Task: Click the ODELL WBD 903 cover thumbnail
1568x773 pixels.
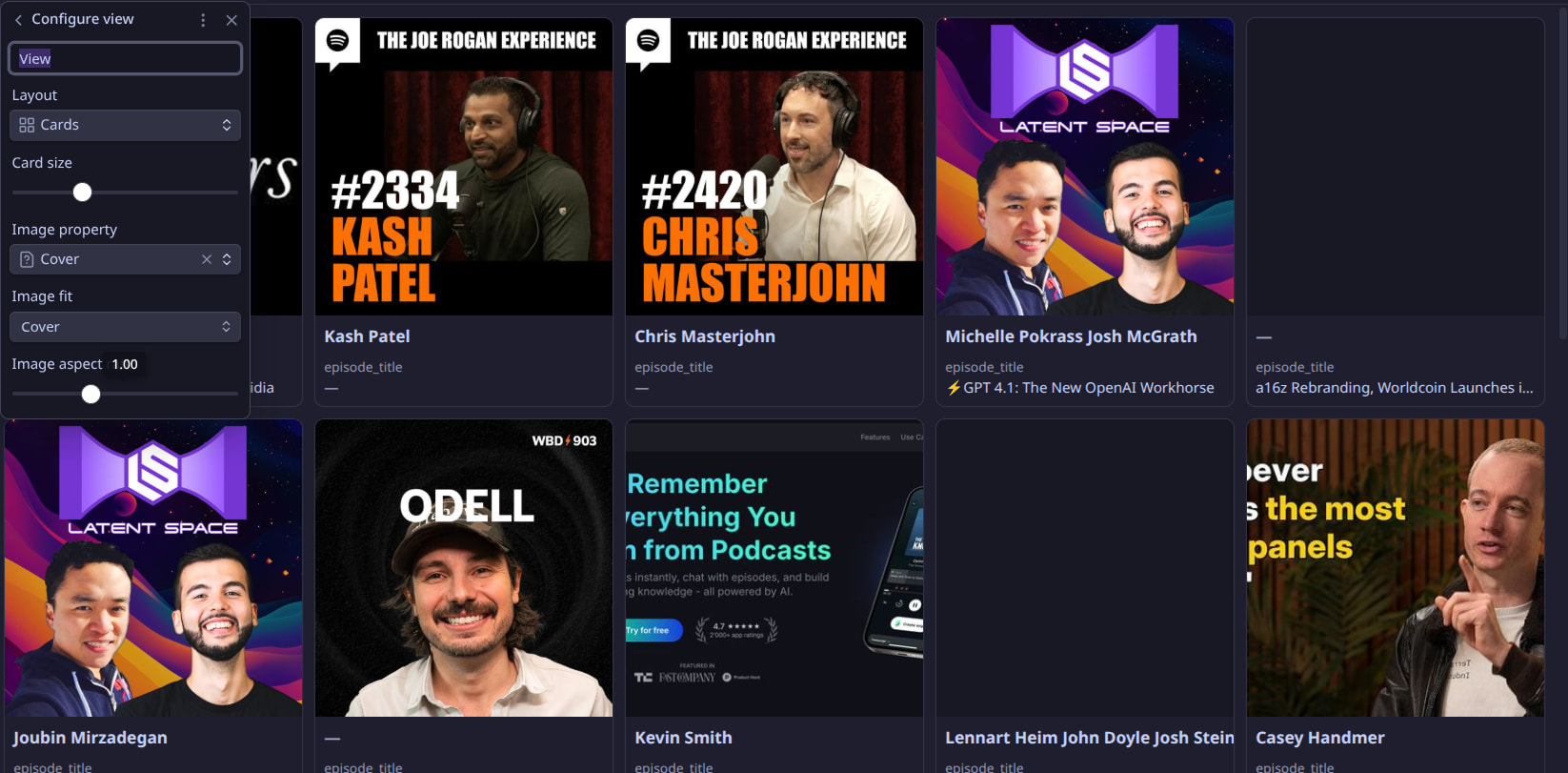Action: pyautogui.click(x=464, y=568)
